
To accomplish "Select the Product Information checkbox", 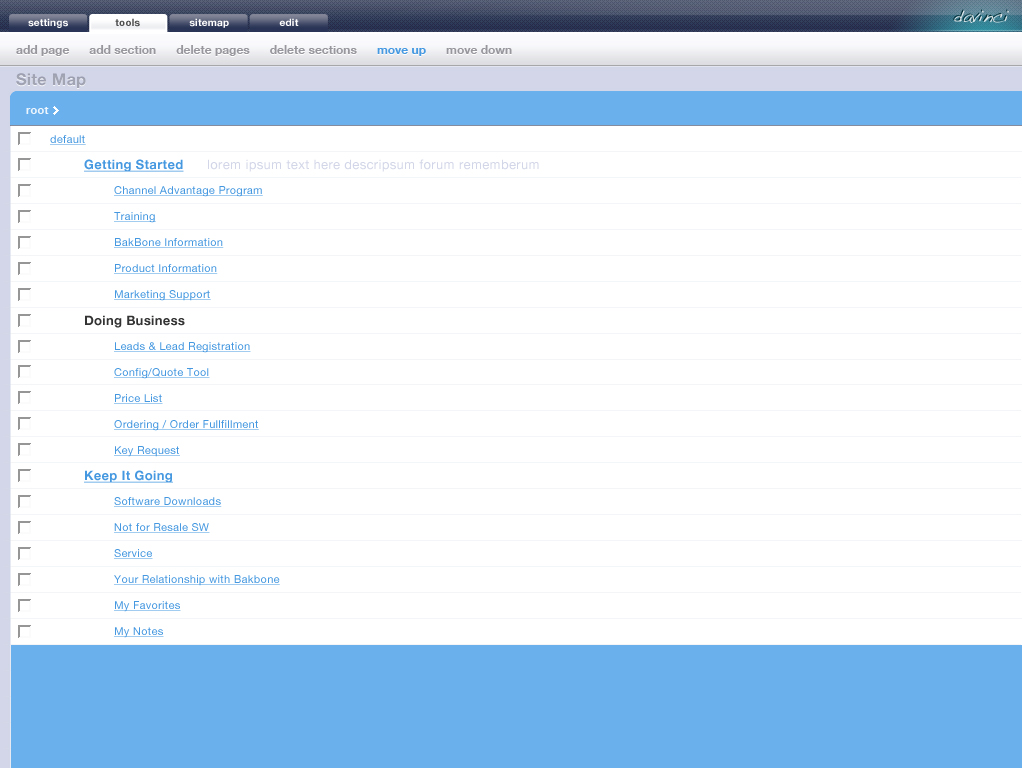I will (x=24, y=268).
